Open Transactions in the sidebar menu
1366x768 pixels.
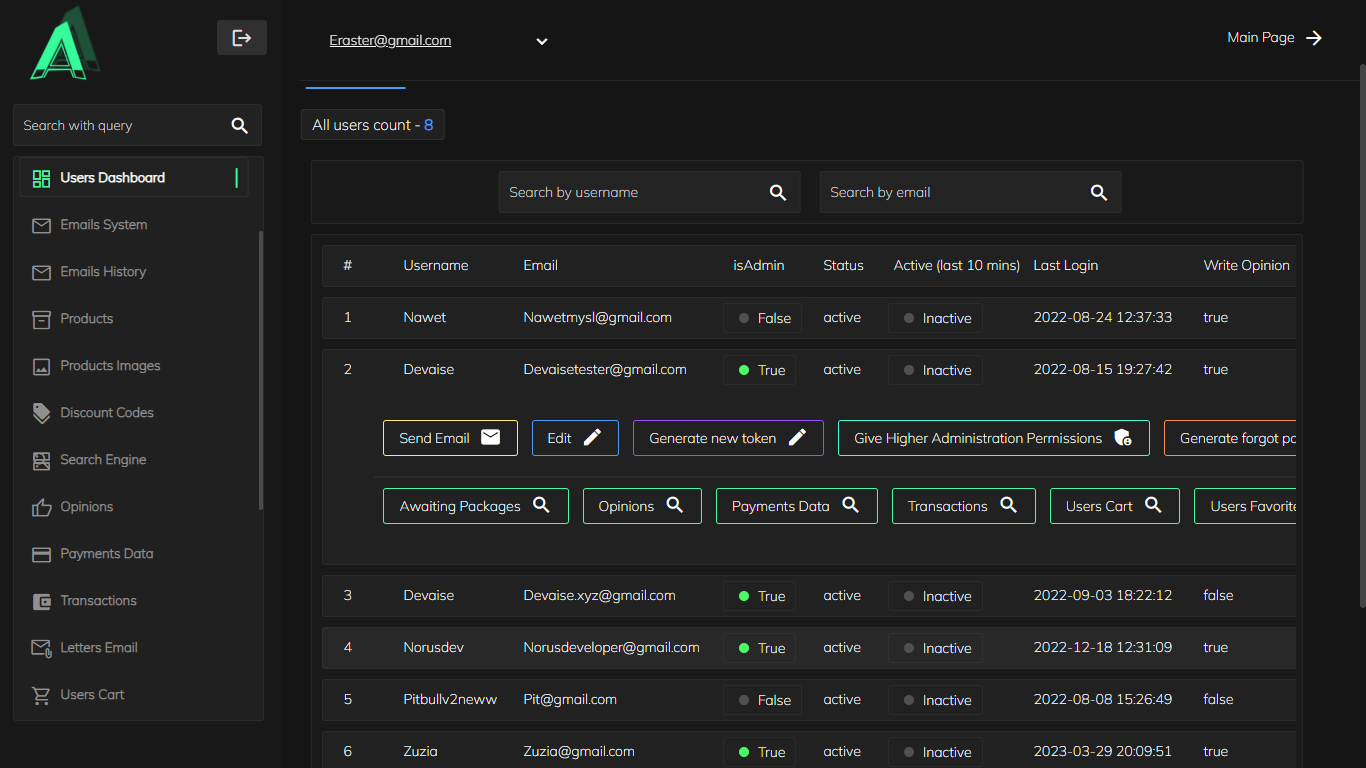98,601
